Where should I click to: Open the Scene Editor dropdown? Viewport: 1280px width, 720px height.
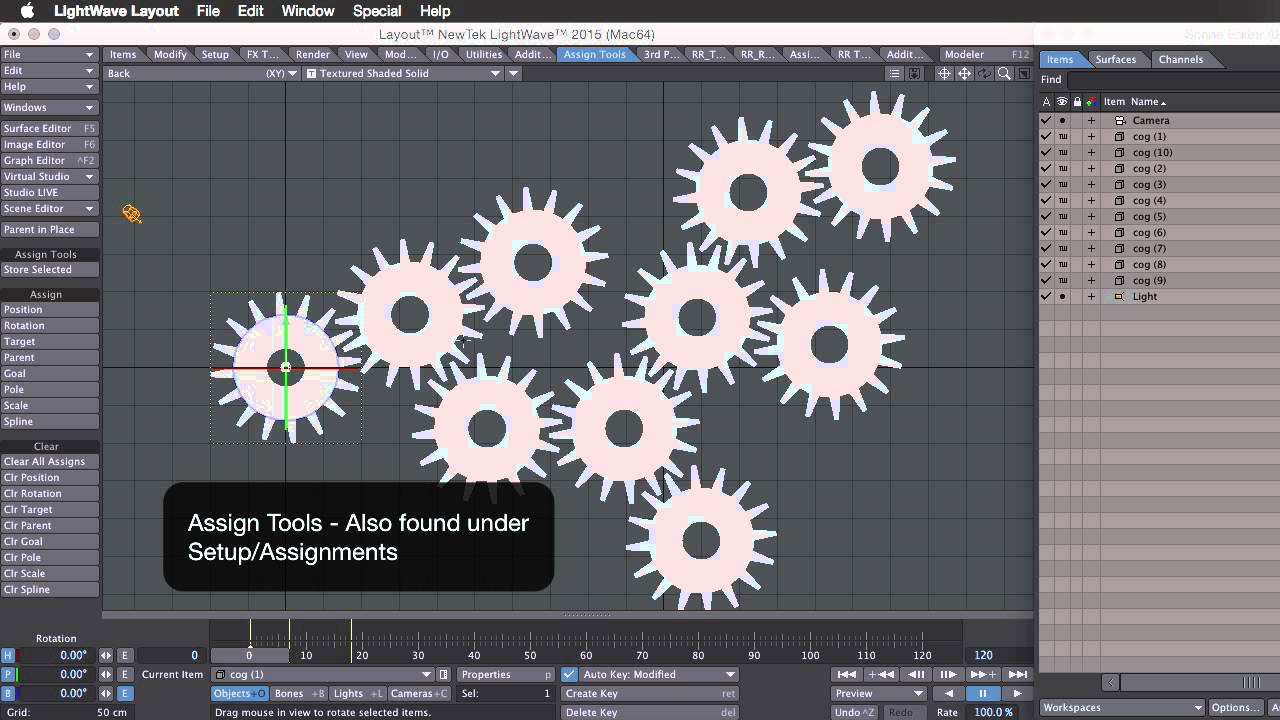(49, 208)
